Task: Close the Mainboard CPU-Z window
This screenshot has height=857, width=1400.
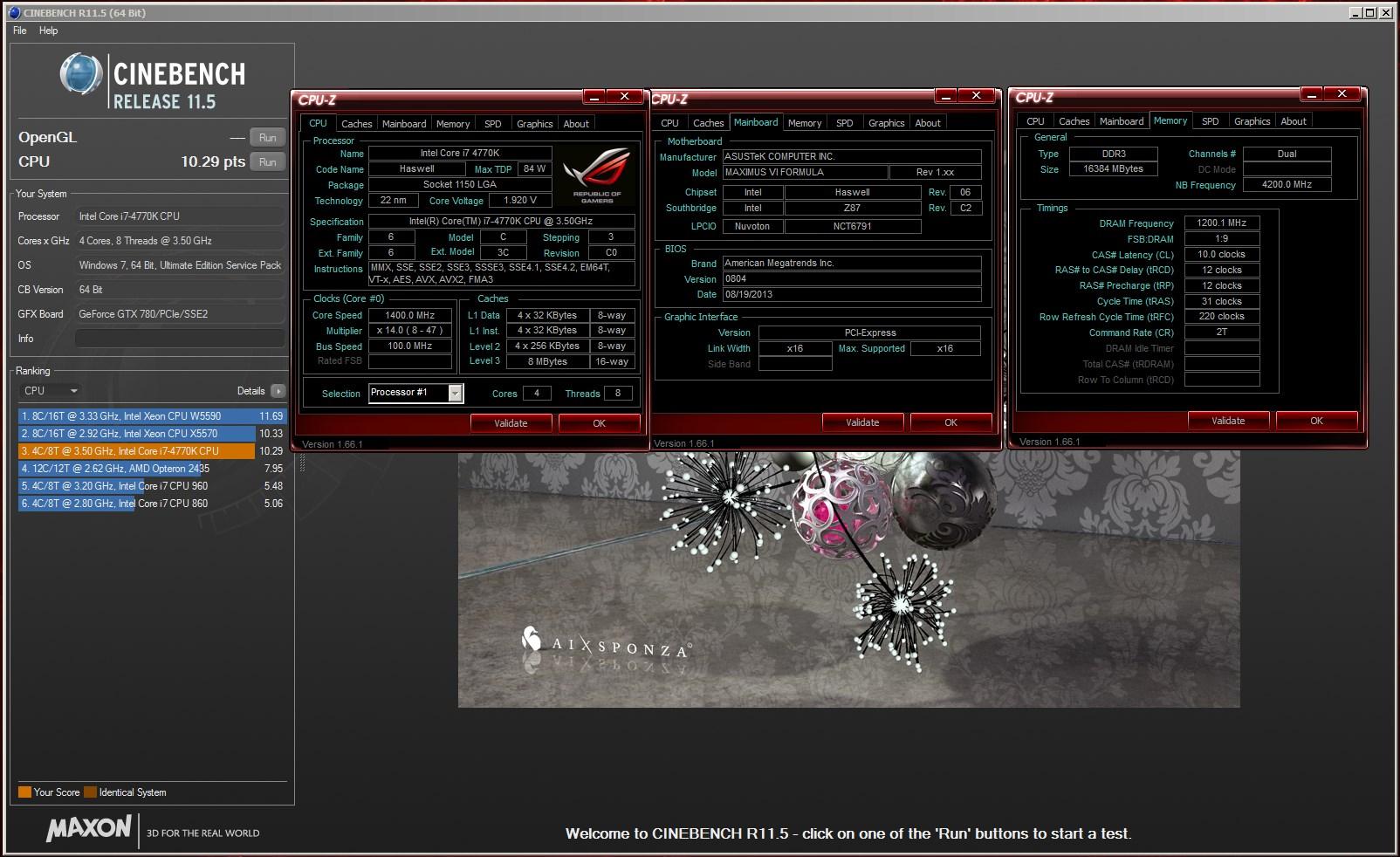Action: pos(977,96)
